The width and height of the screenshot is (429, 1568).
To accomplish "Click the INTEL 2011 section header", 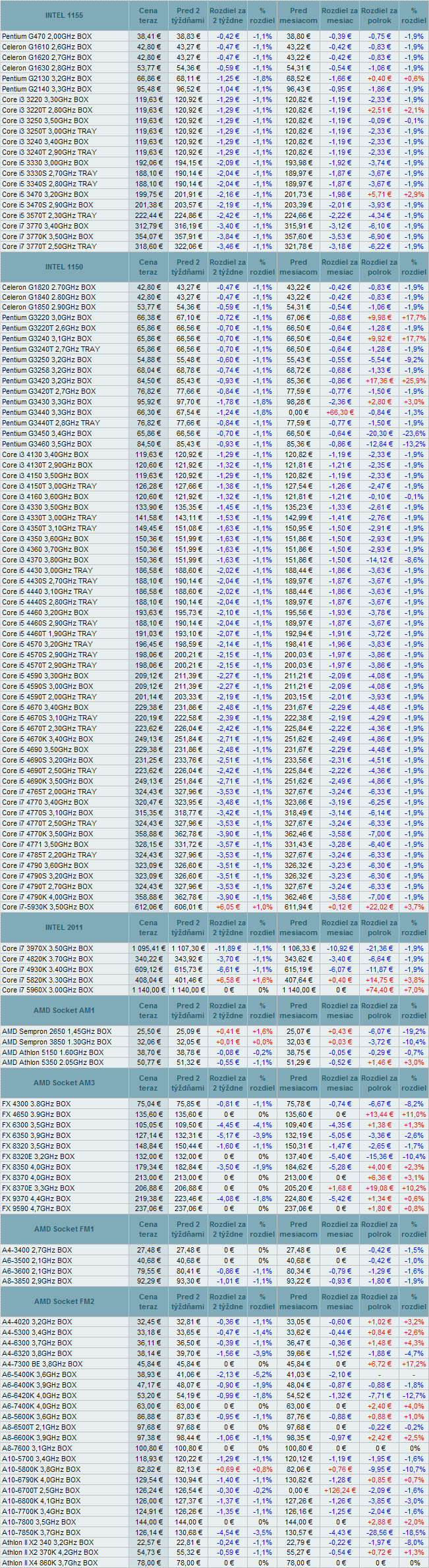I will tap(65, 927).
